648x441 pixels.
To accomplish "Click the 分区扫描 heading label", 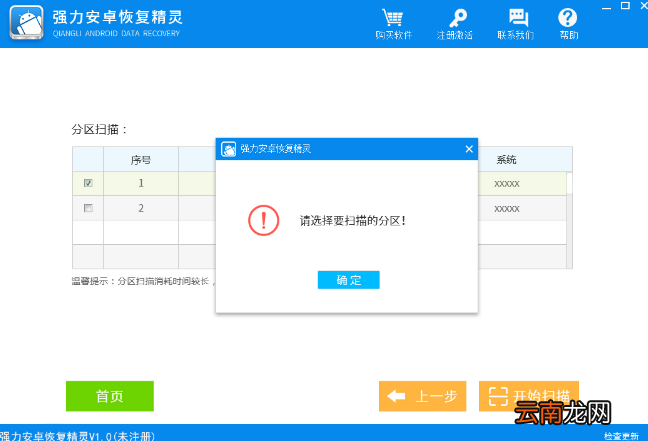I will point(99,129).
